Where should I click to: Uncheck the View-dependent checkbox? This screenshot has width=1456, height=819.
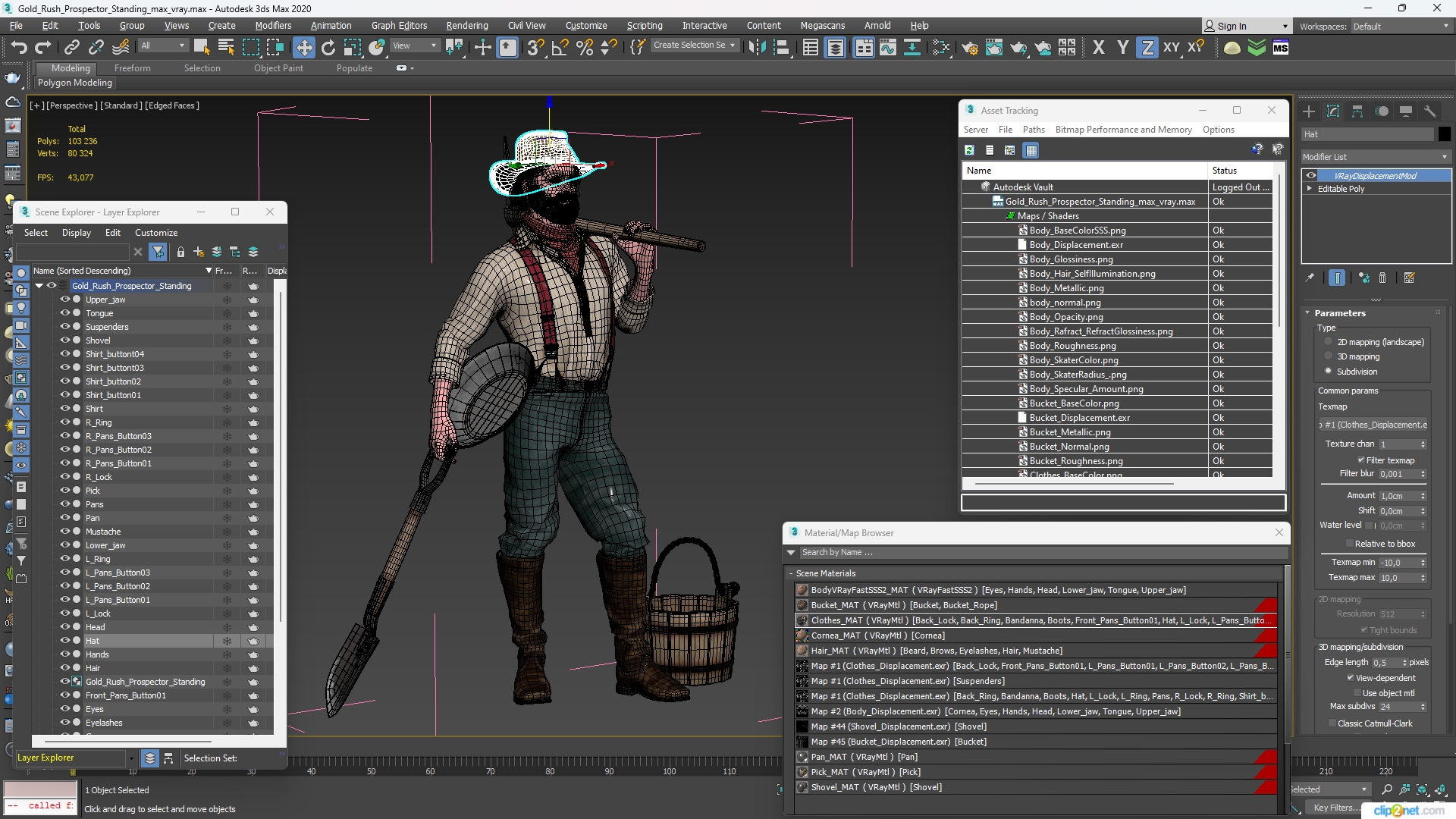(1350, 678)
